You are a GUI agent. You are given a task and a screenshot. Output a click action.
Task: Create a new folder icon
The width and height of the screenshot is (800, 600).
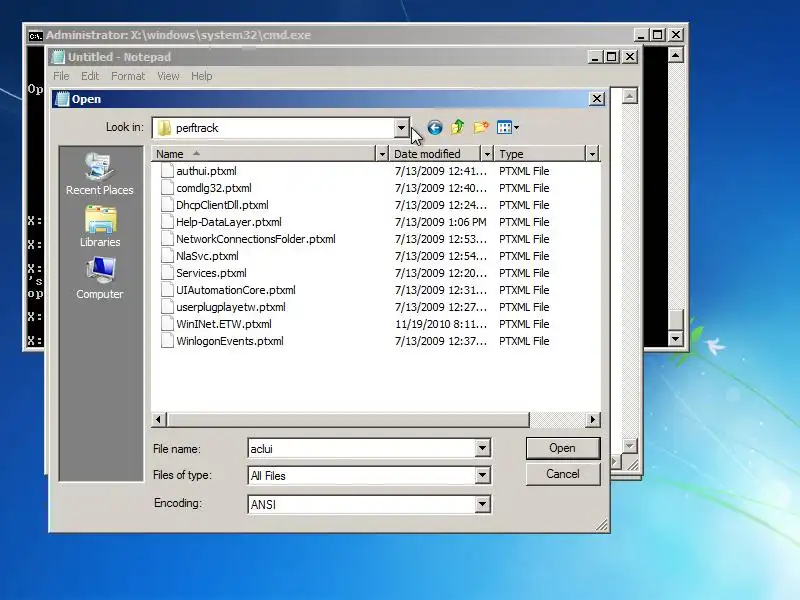[481, 127]
